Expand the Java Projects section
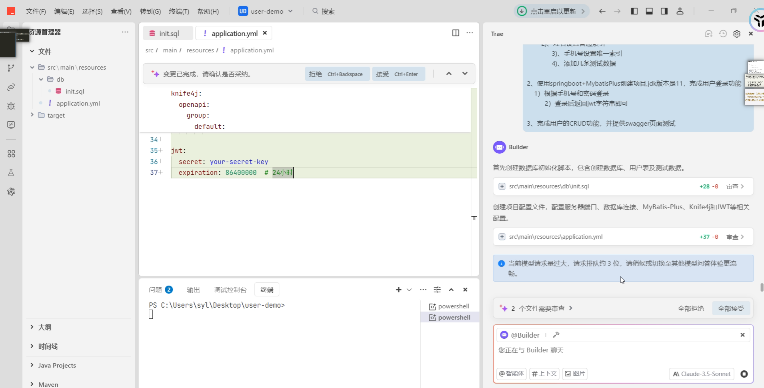 coord(32,365)
